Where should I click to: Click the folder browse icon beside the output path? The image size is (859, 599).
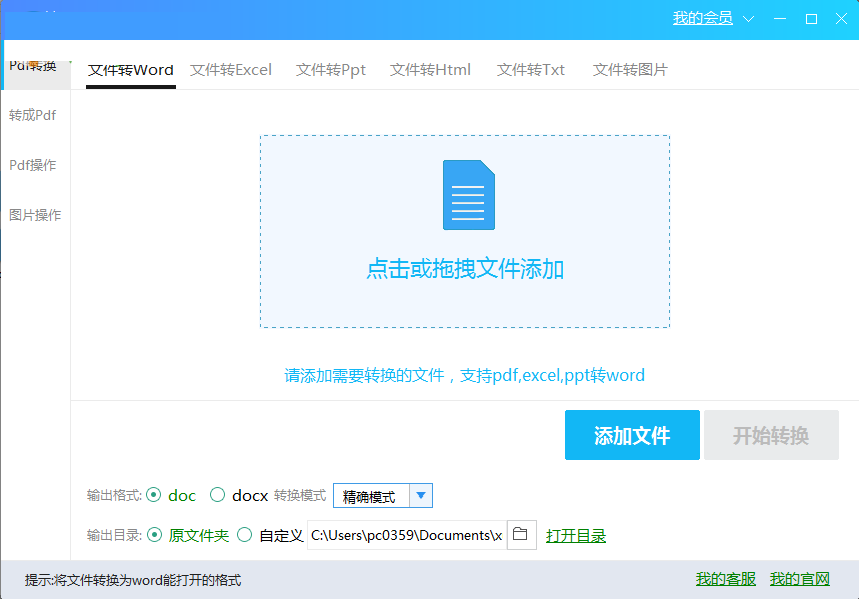(x=521, y=534)
